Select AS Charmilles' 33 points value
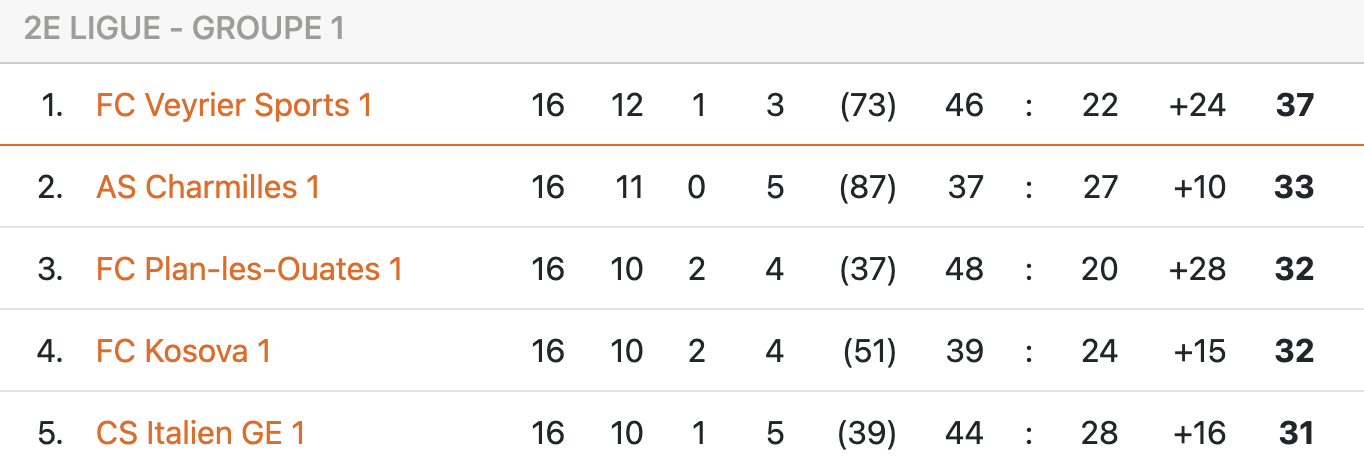Image resolution: width=1364 pixels, height=468 pixels. click(1295, 187)
